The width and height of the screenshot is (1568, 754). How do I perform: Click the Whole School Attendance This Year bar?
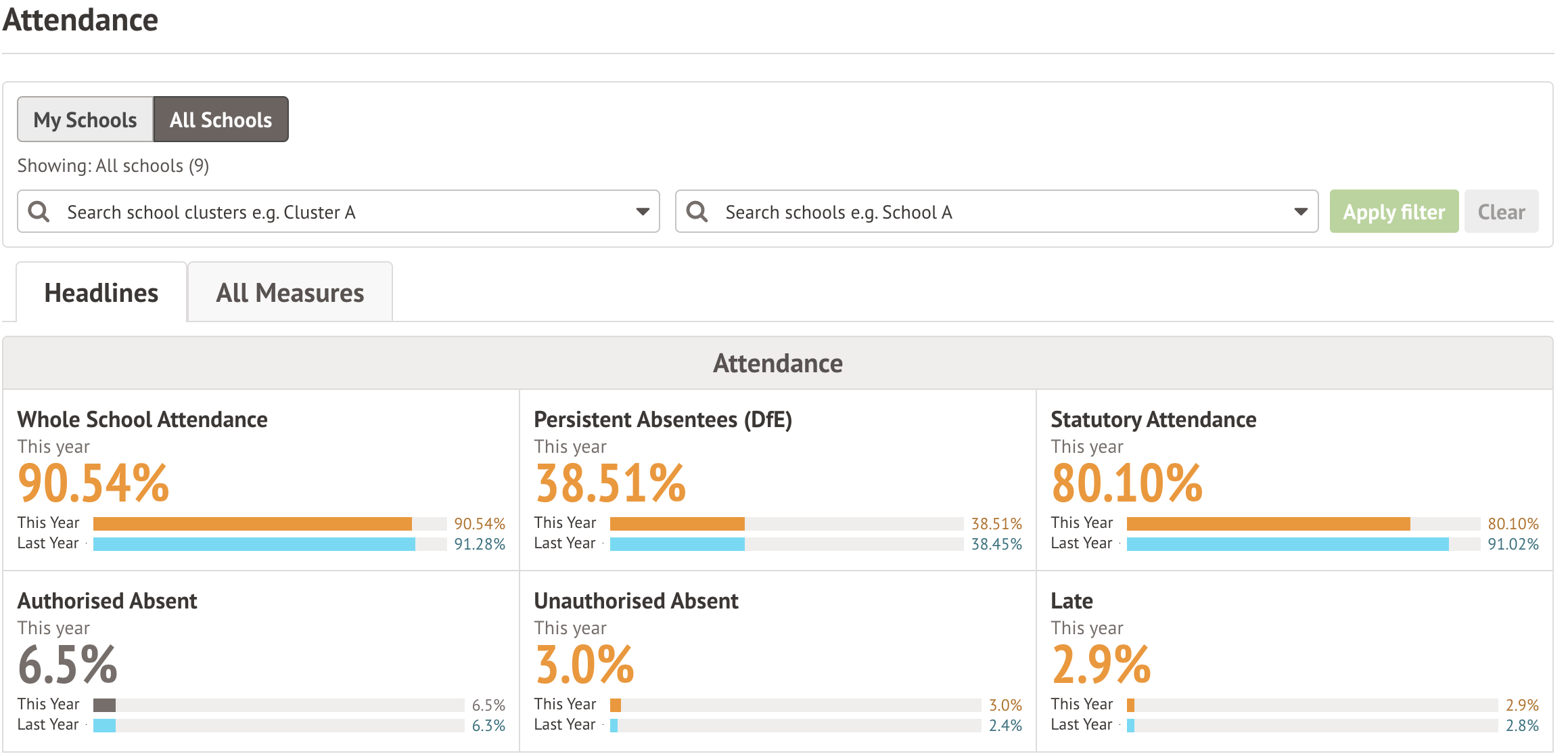pyautogui.click(x=252, y=524)
